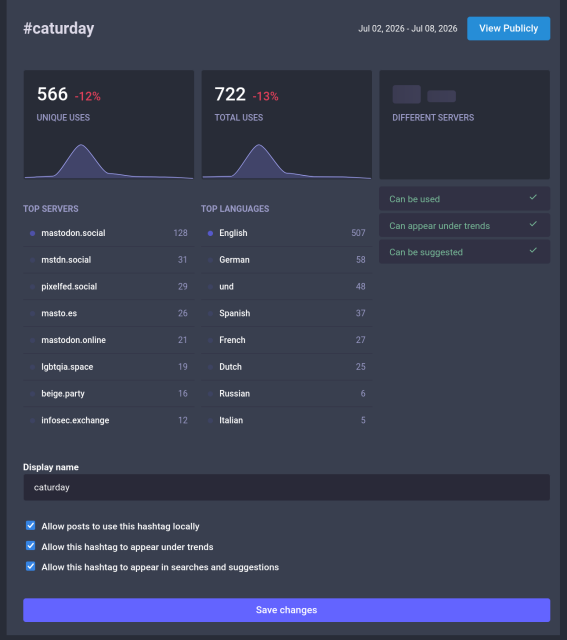Toggle Allow this hashtag to appear under trends
567x640 pixels.
pos(31,546)
